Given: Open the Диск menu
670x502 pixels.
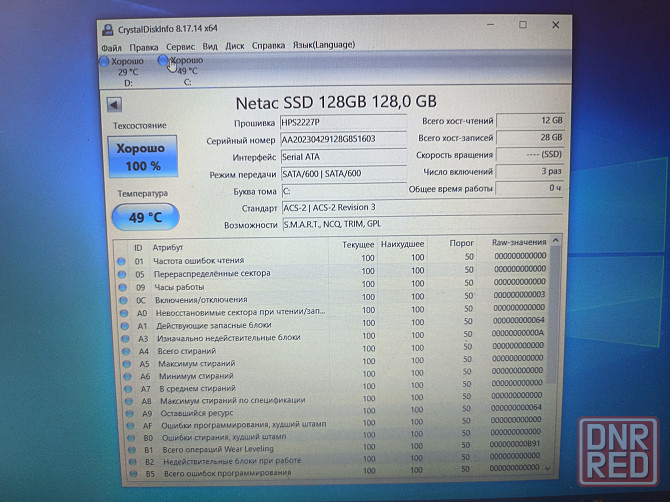Looking at the screenshot, I should 235,46.
